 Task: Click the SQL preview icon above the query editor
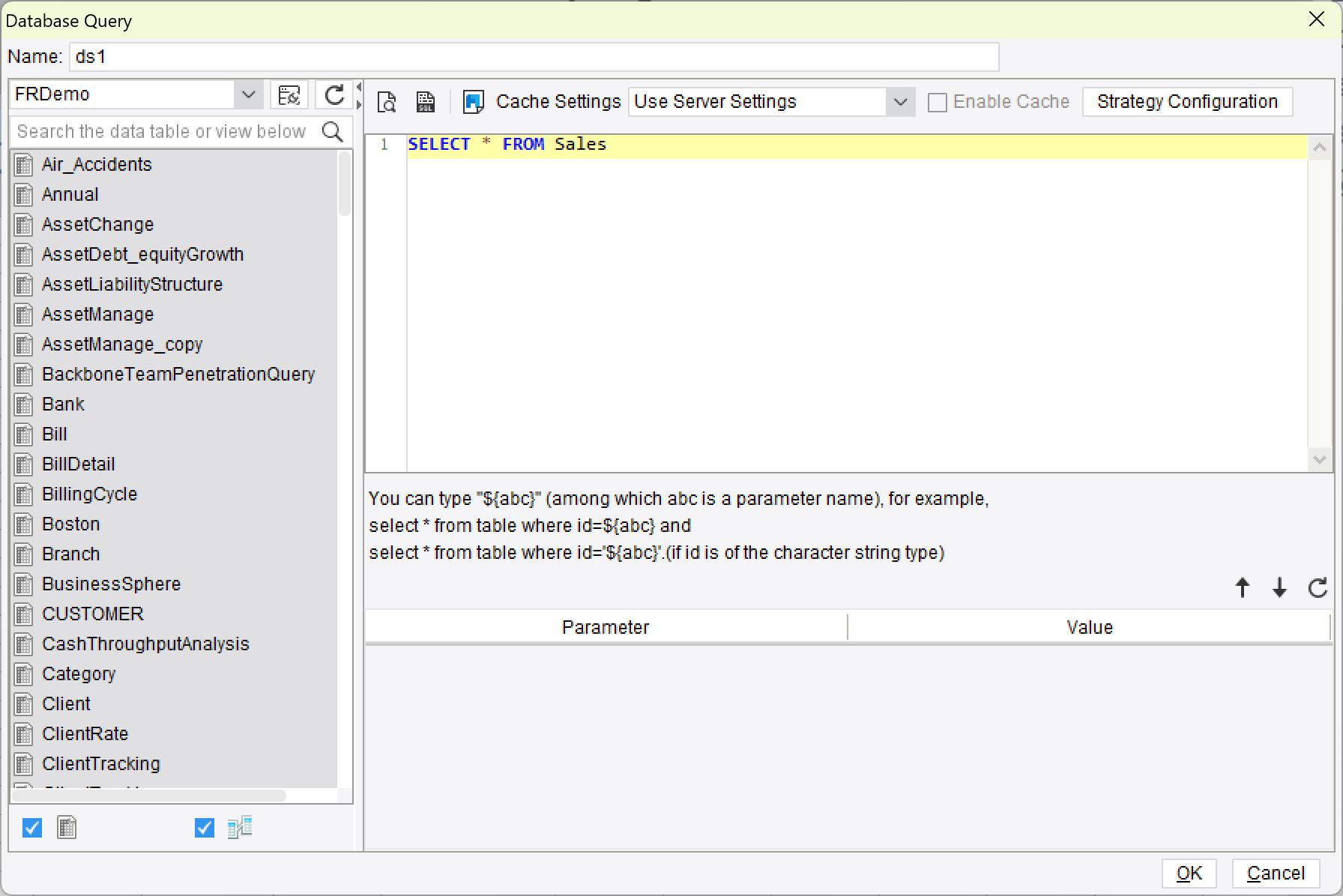[387, 101]
